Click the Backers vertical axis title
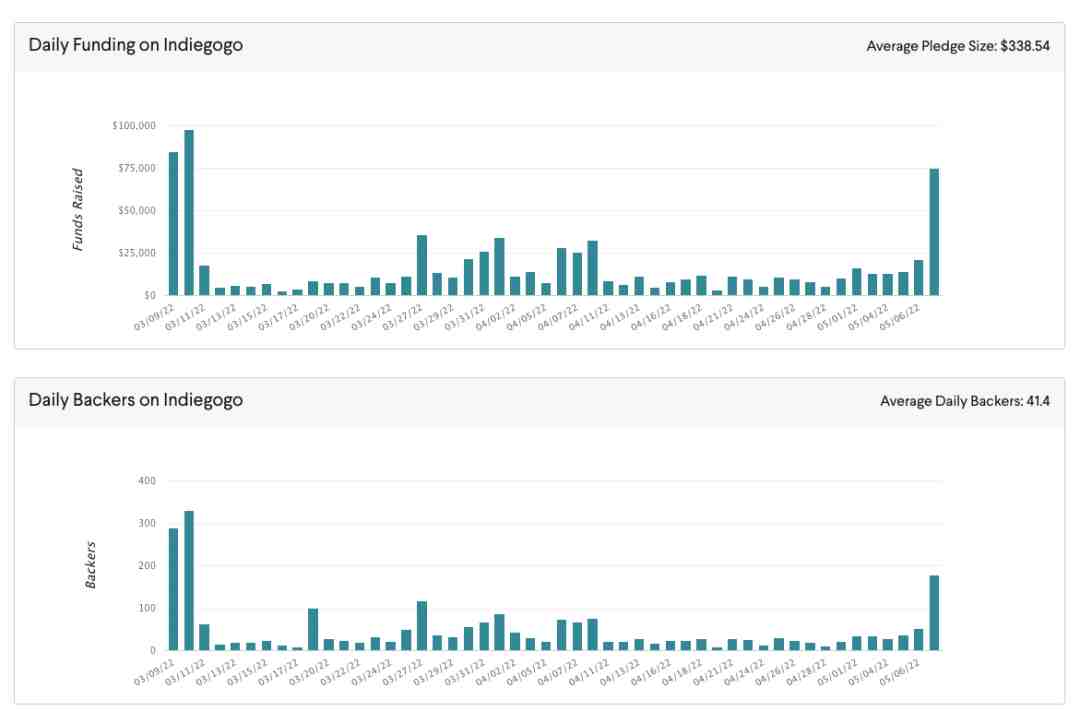1080x723 pixels. pyautogui.click(x=90, y=565)
